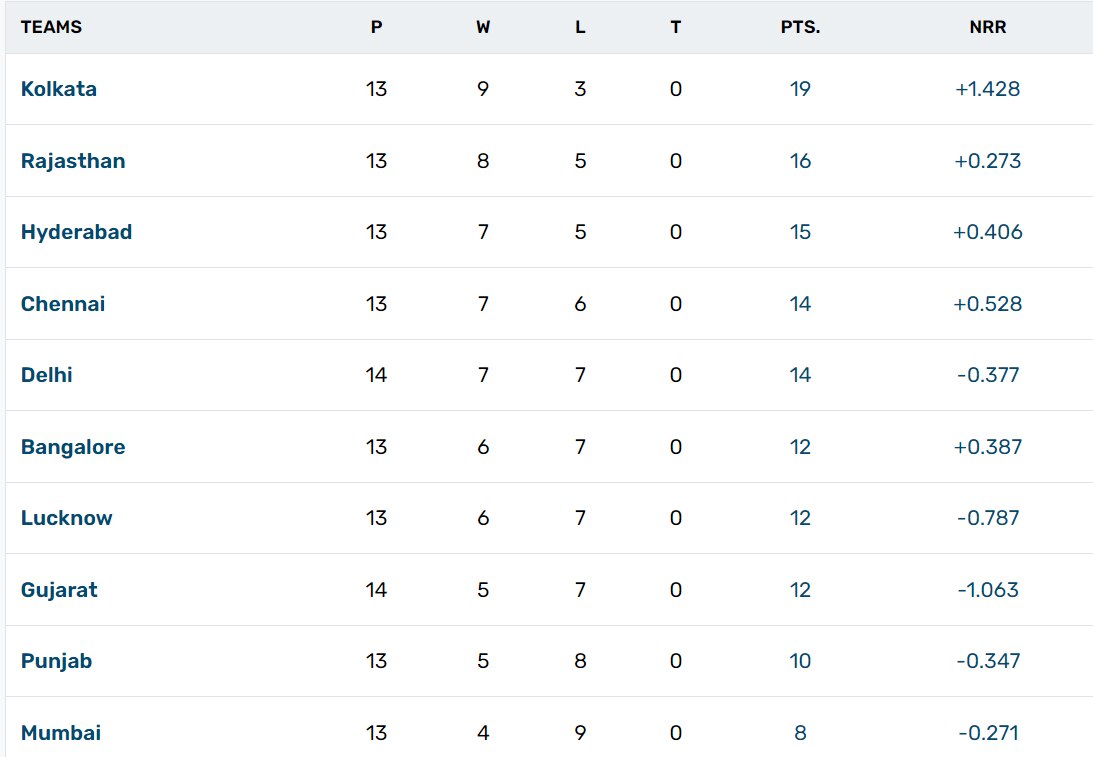Click the P played column header
Image resolution: width=1093 pixels, height=757 pixels.
pyautogui.click(x=376, y=27)
